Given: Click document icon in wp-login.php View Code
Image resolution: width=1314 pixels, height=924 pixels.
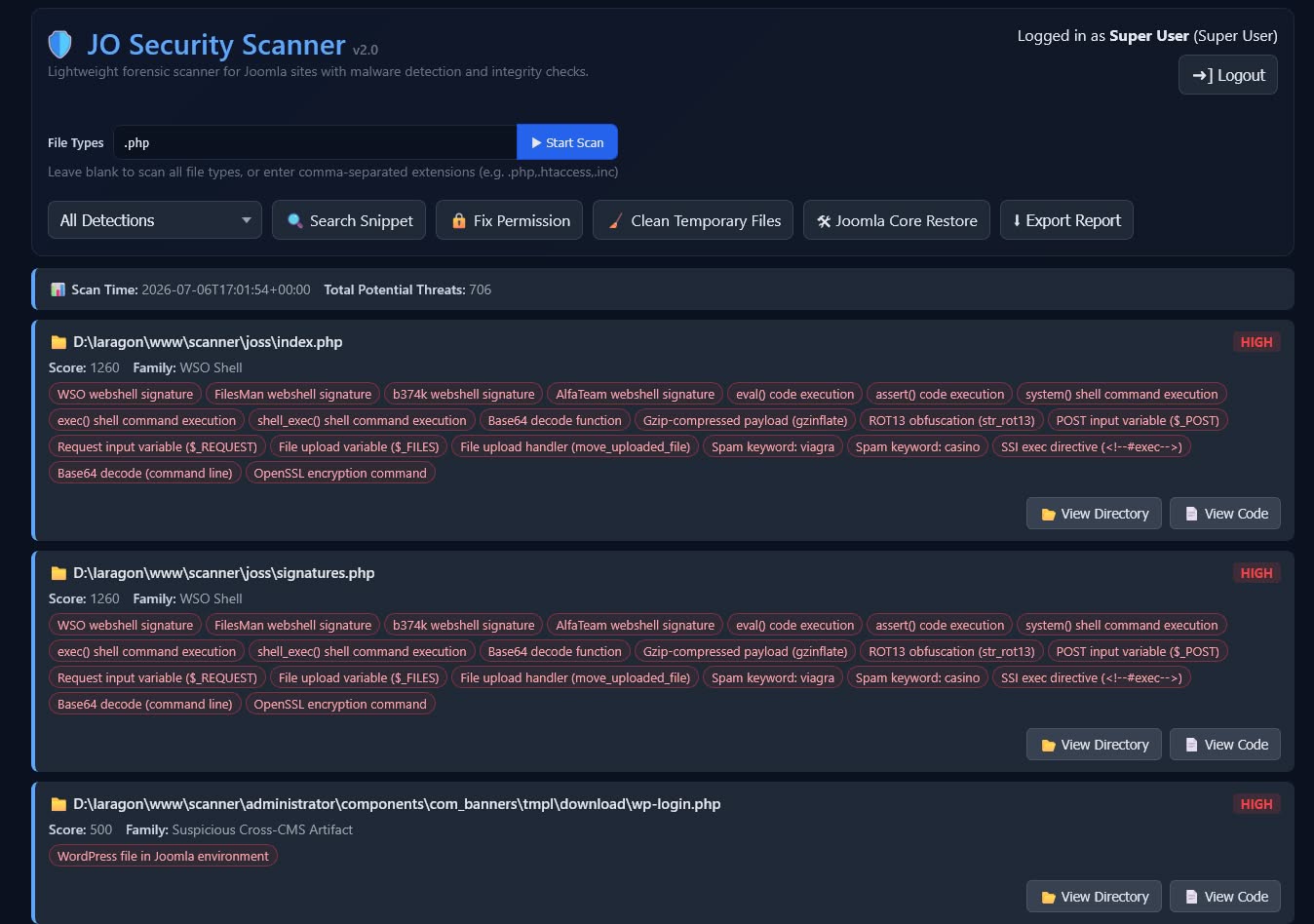Looking at the screenshot, I should (1191, 897).
